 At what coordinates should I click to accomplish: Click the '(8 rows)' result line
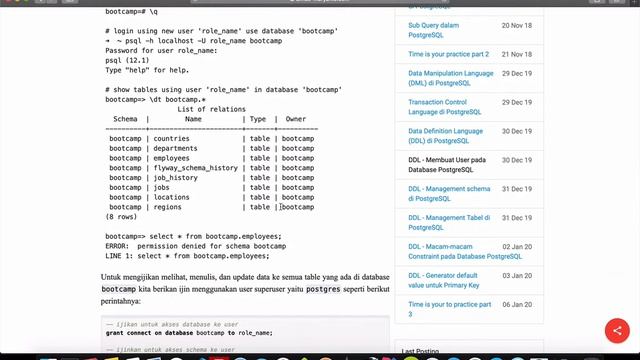pos(121,217)
